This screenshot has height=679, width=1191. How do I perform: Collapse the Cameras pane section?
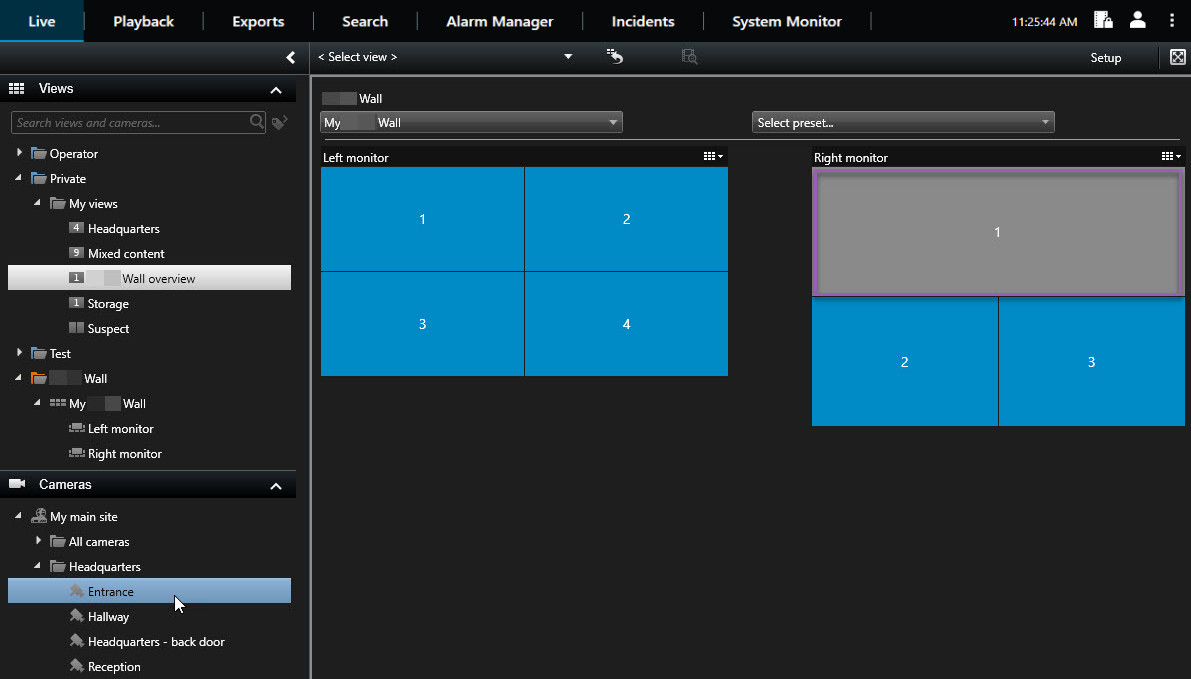tap(276, 486)
